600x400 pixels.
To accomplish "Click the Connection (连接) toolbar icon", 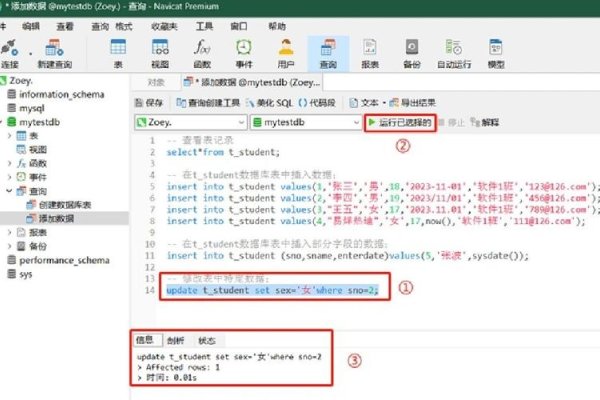I will (x=9, y=54).
